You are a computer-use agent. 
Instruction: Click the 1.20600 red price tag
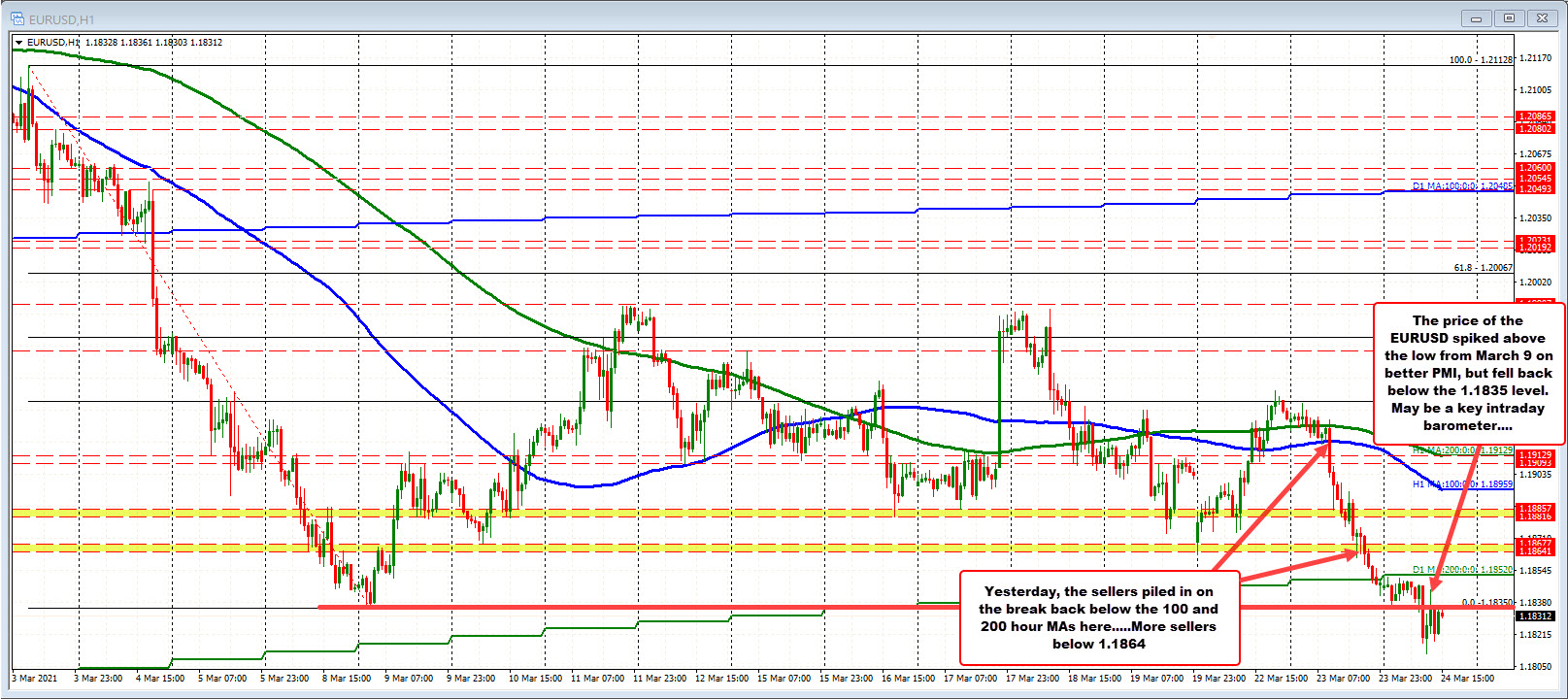coord(1535,168)
